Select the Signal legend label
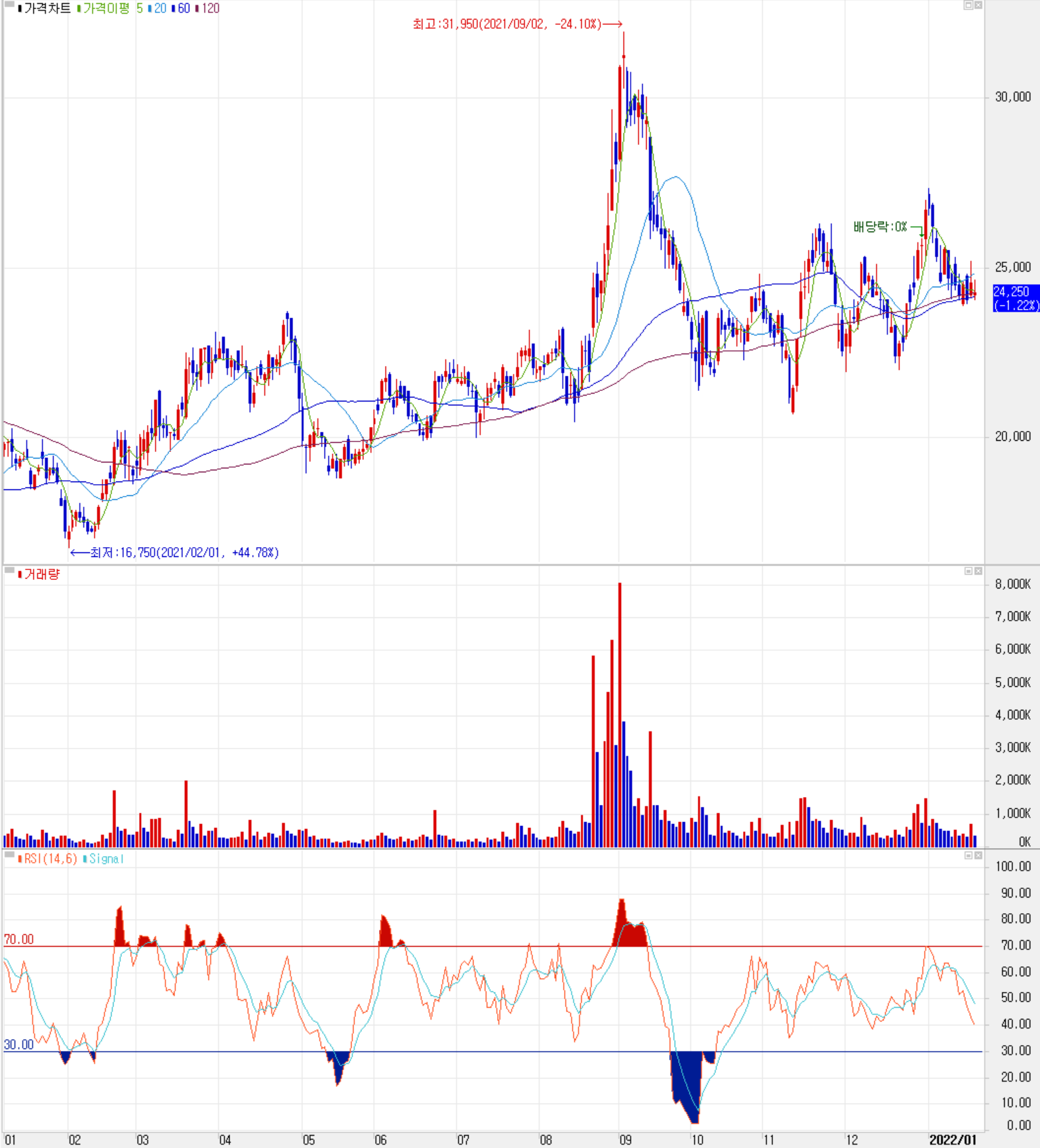The width and height of the screenshot is (1040, 1148). coord(106,859)
